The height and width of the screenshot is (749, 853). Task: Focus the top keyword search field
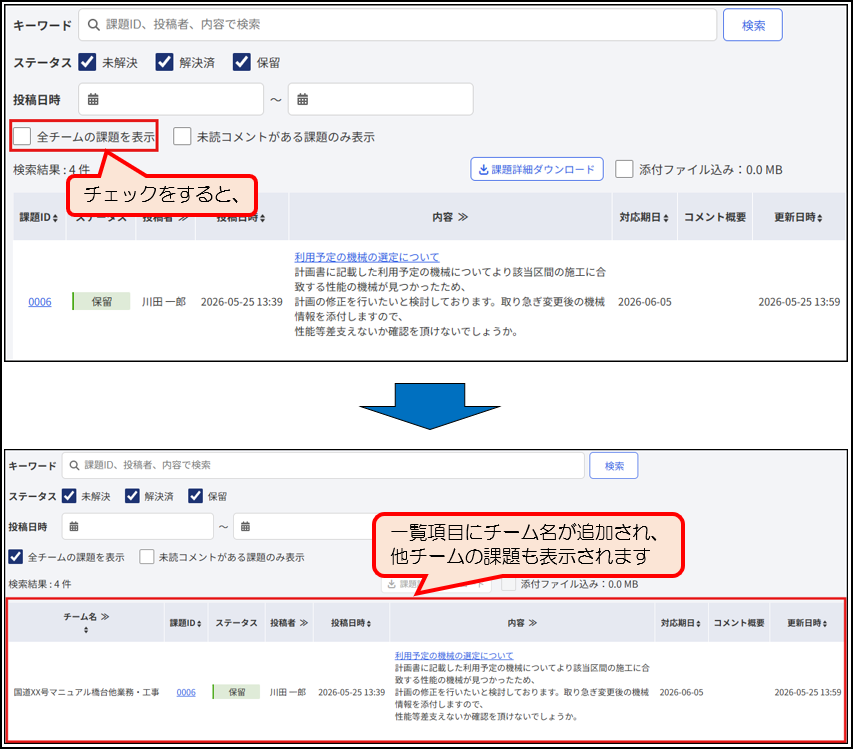tap(398, 25)
